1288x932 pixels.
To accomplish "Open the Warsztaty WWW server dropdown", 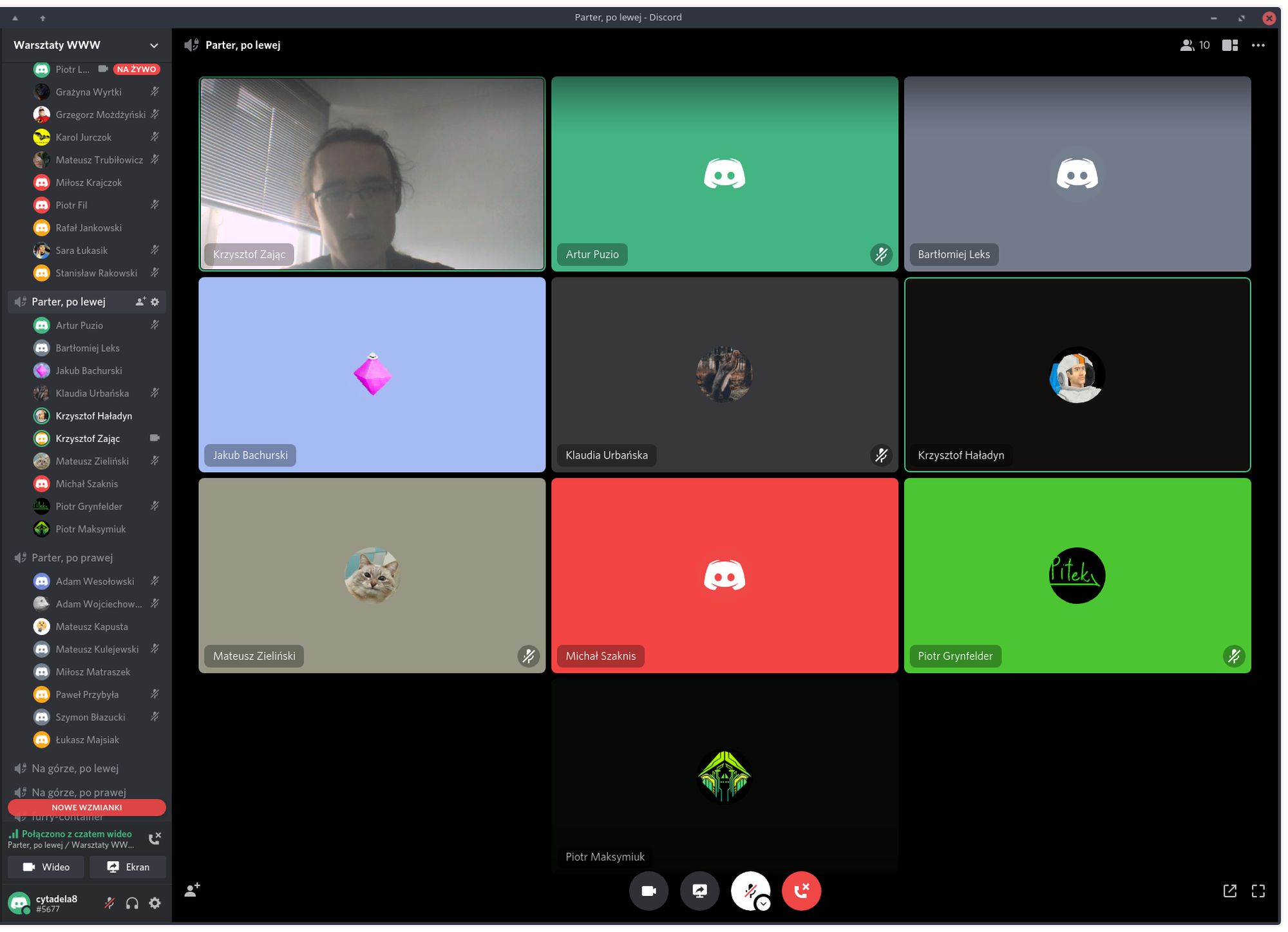I will pyautogui.click(x=86, y=45).
